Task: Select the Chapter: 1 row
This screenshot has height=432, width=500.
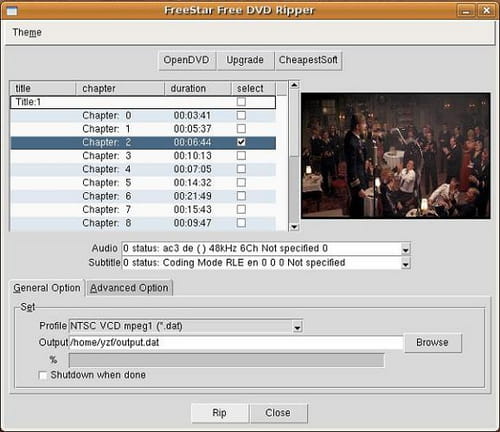Action: tap(143, 129)
